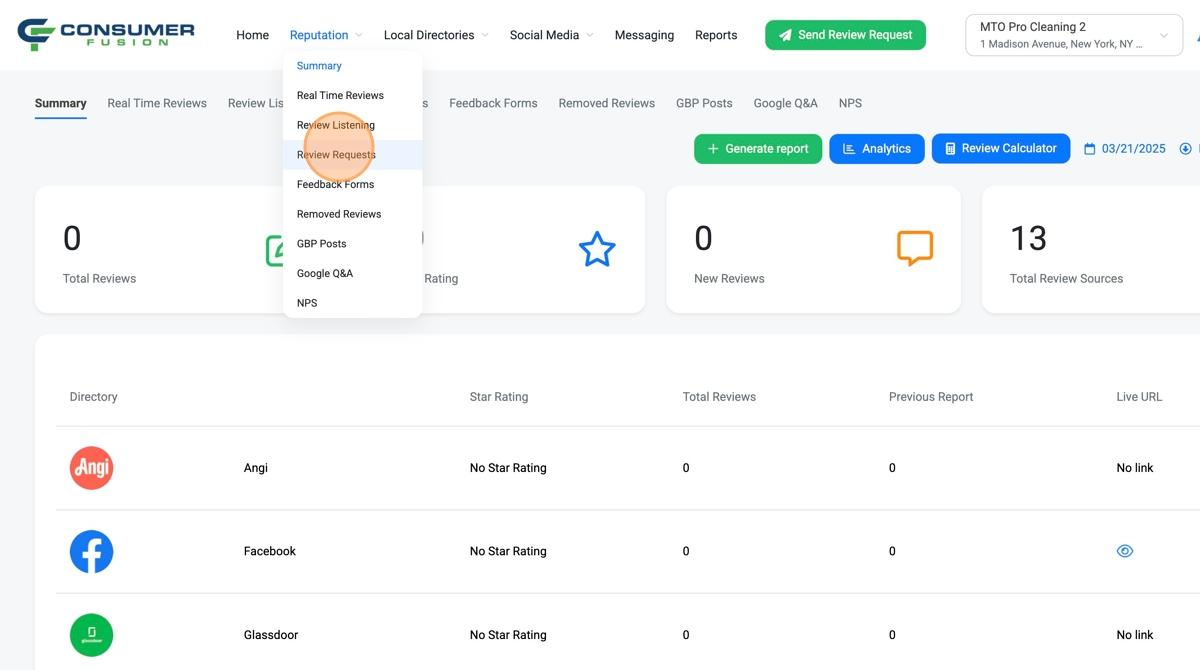Screen dimensions: 1200x670
Task: Click the Star Rating column header
Action: 499,397
